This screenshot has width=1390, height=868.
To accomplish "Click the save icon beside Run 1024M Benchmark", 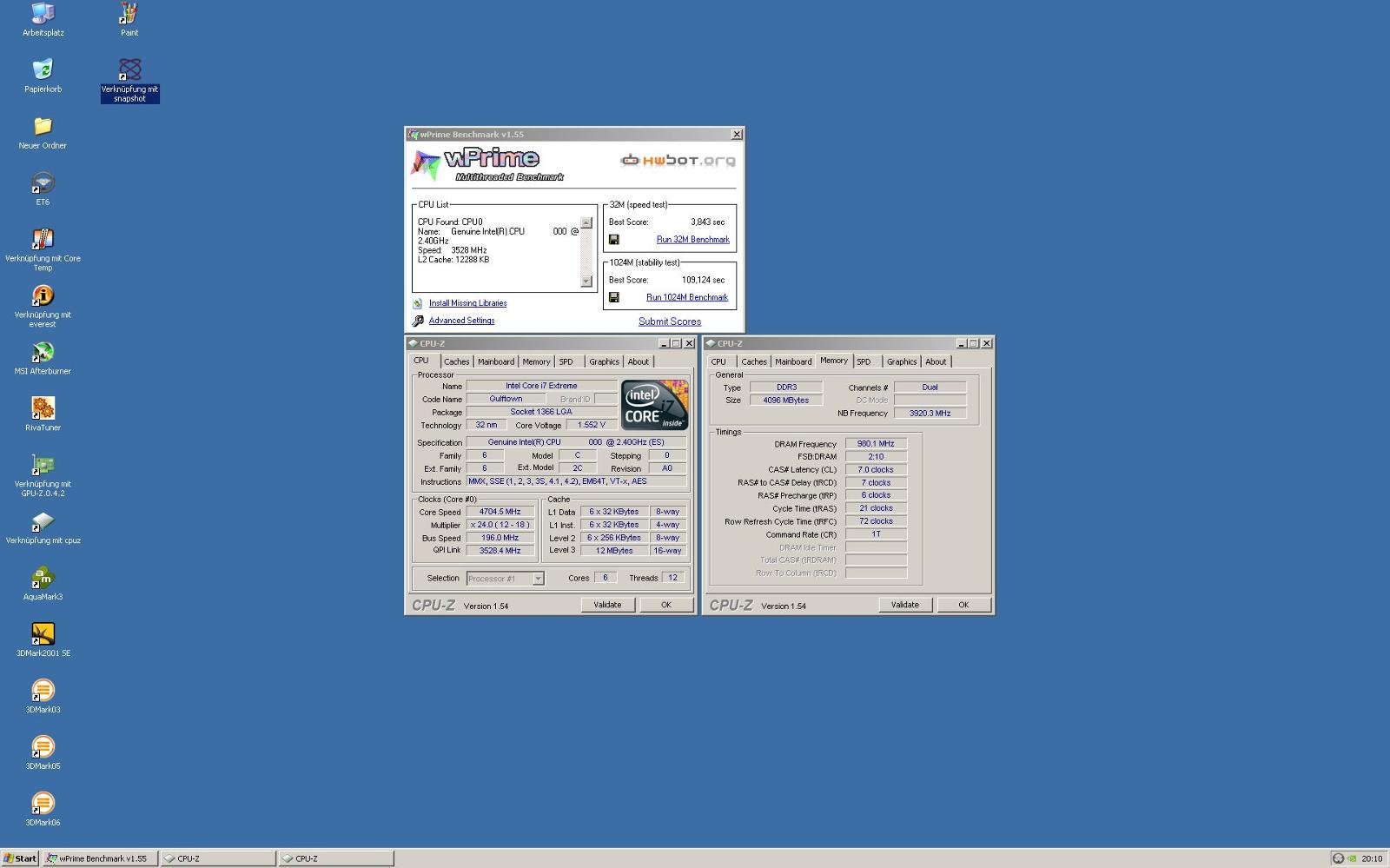I will (614, 297).
